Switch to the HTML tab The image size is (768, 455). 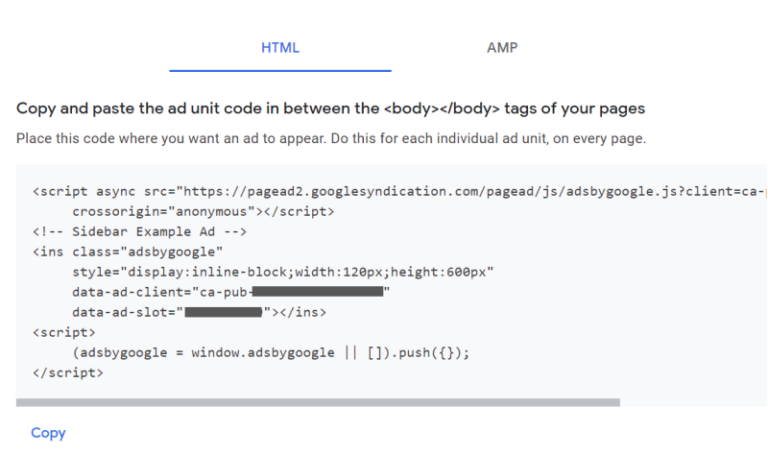[x=280, y=47]
